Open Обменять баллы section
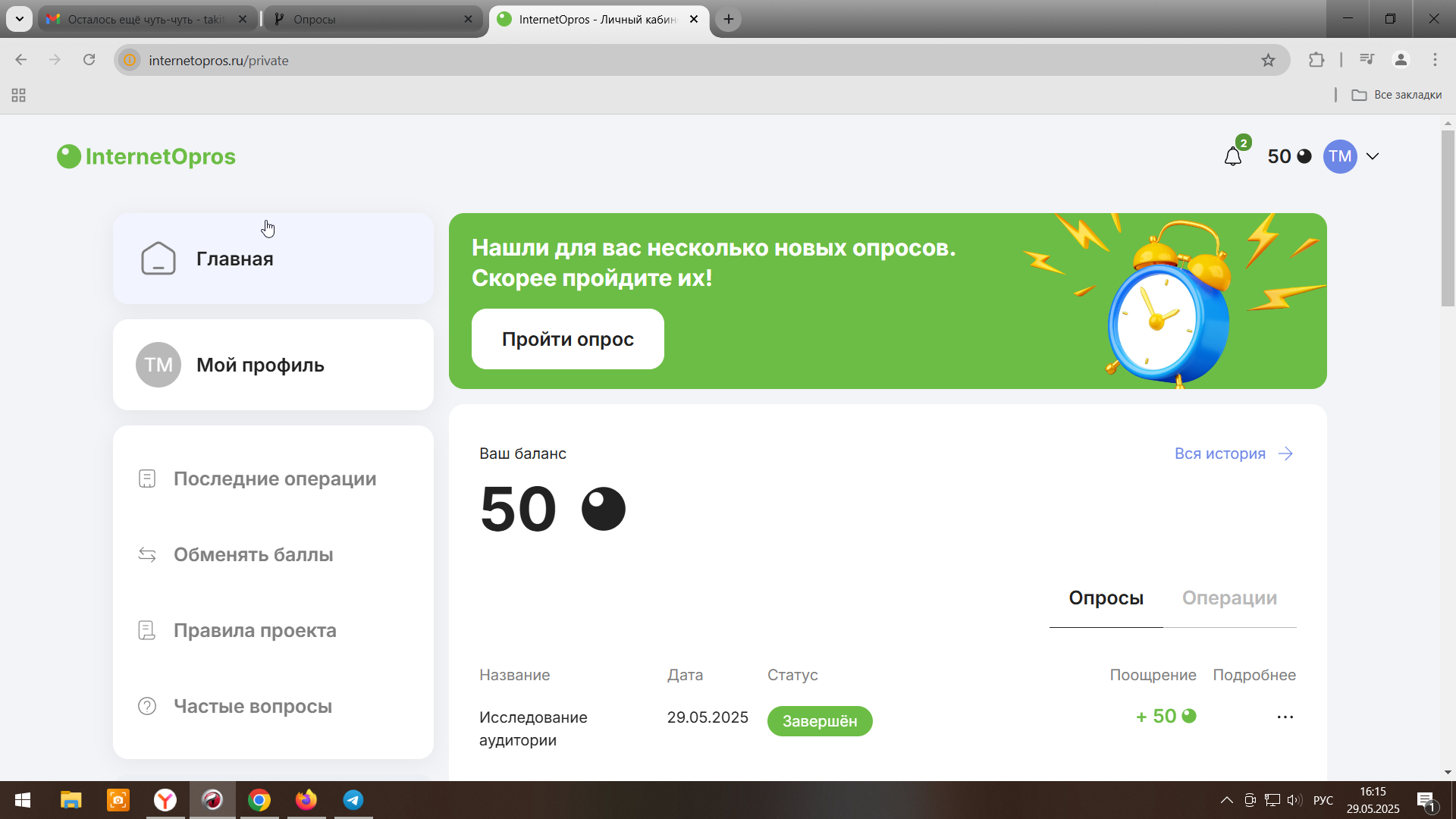The height and width of the screenshot is (819, 1456). [253, 554]
